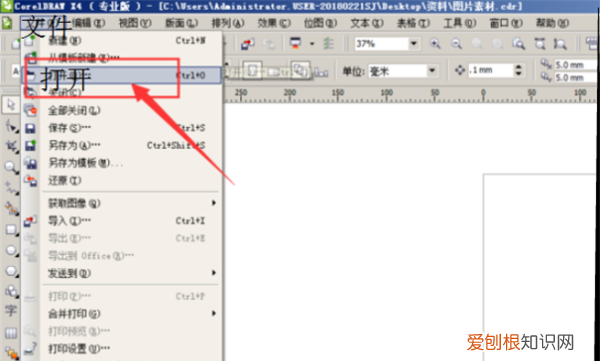Select the Rectangle tool
This screenshot has height=361, width=600.
11,230
